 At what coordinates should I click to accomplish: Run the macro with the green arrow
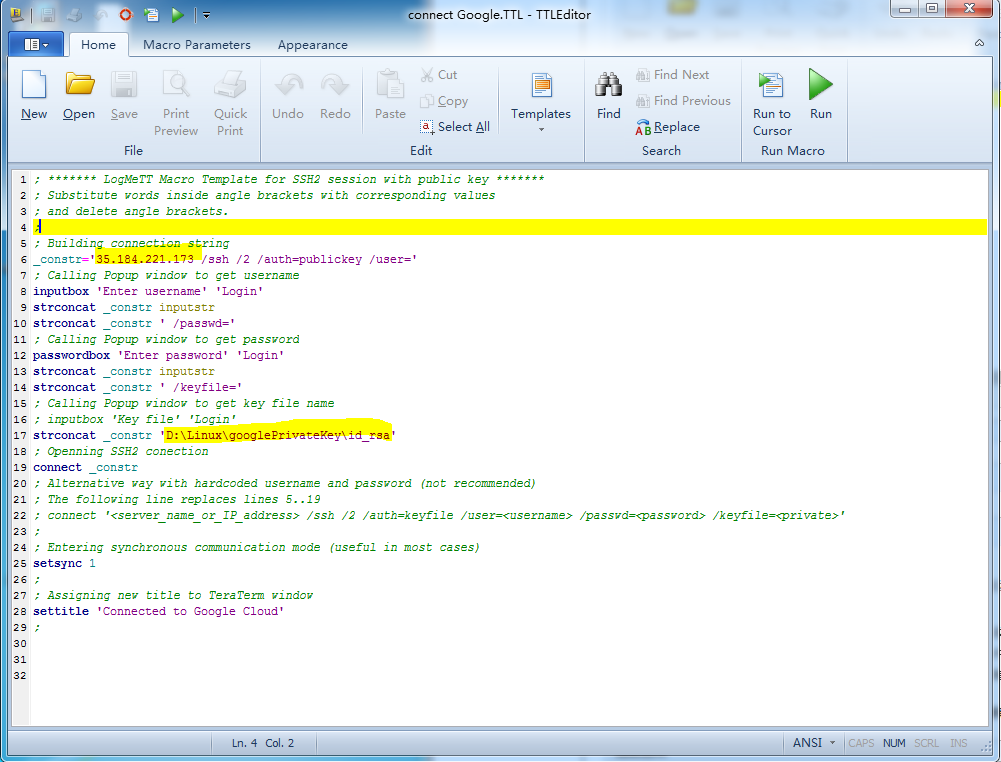(821, 96)
